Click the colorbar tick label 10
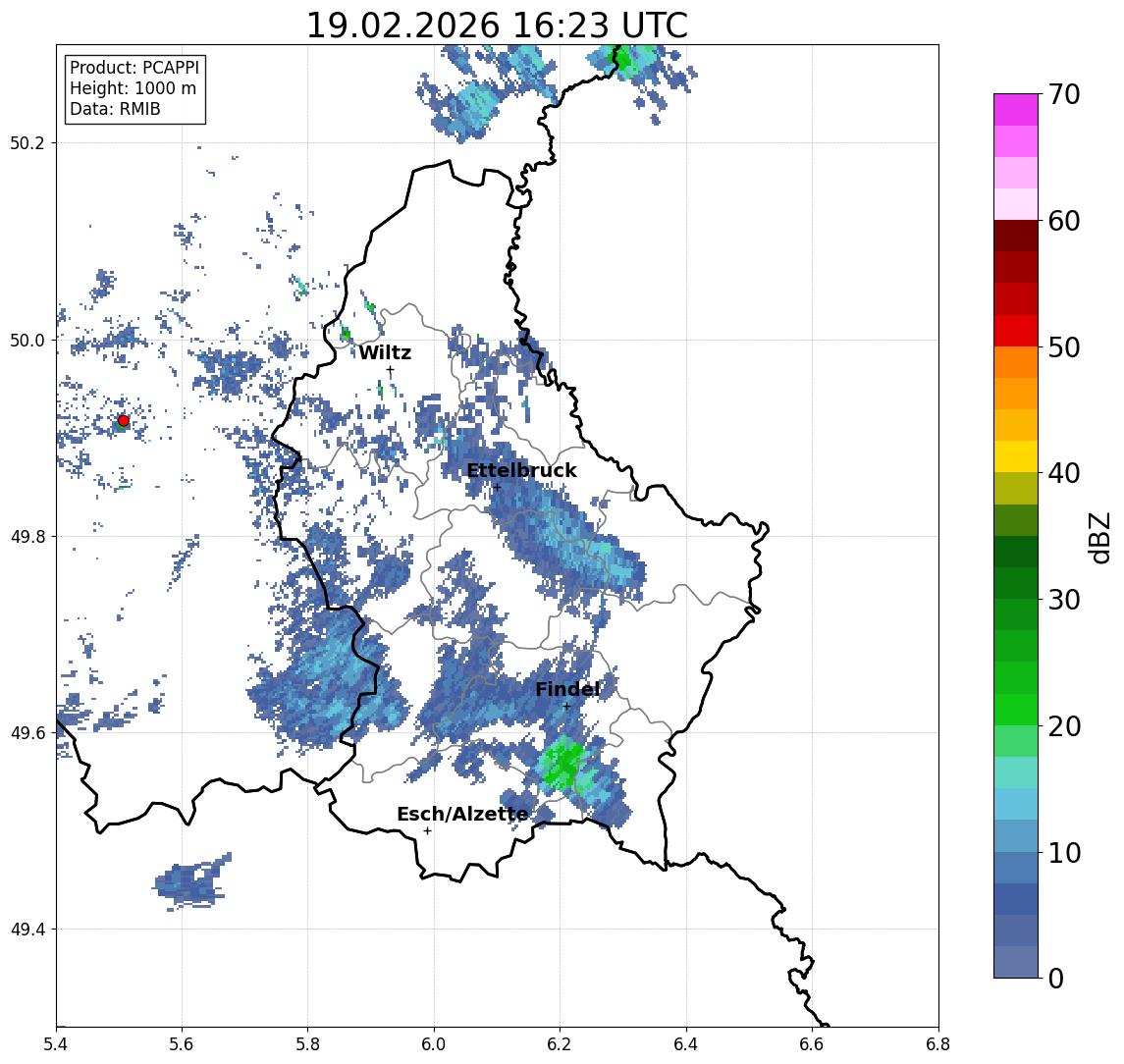 (x=1064, y=852)
